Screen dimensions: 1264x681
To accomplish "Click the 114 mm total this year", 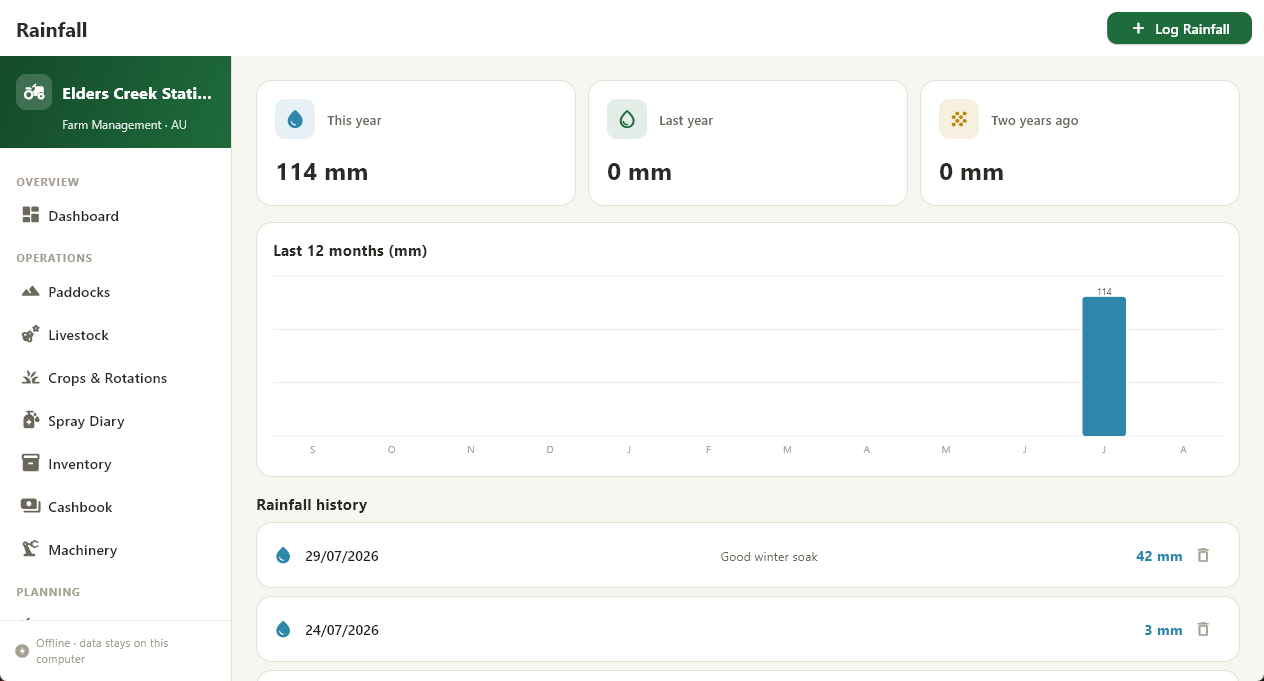I will (x=322, y=172).
